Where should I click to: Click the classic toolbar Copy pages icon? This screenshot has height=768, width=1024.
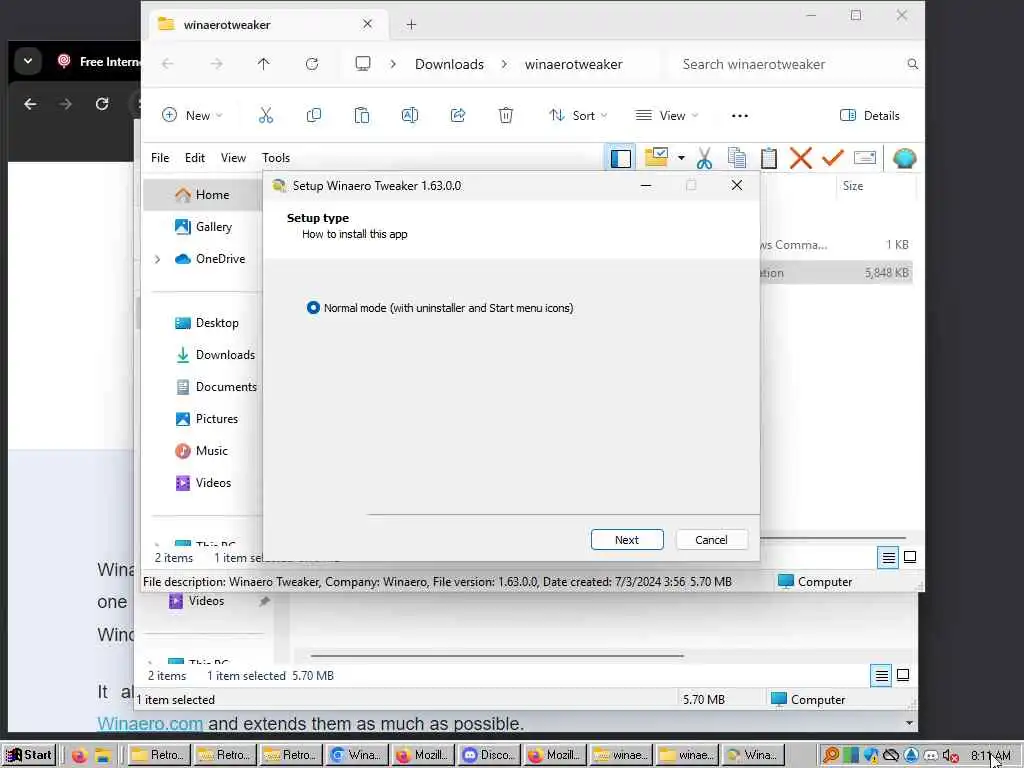tap(737, 158)
